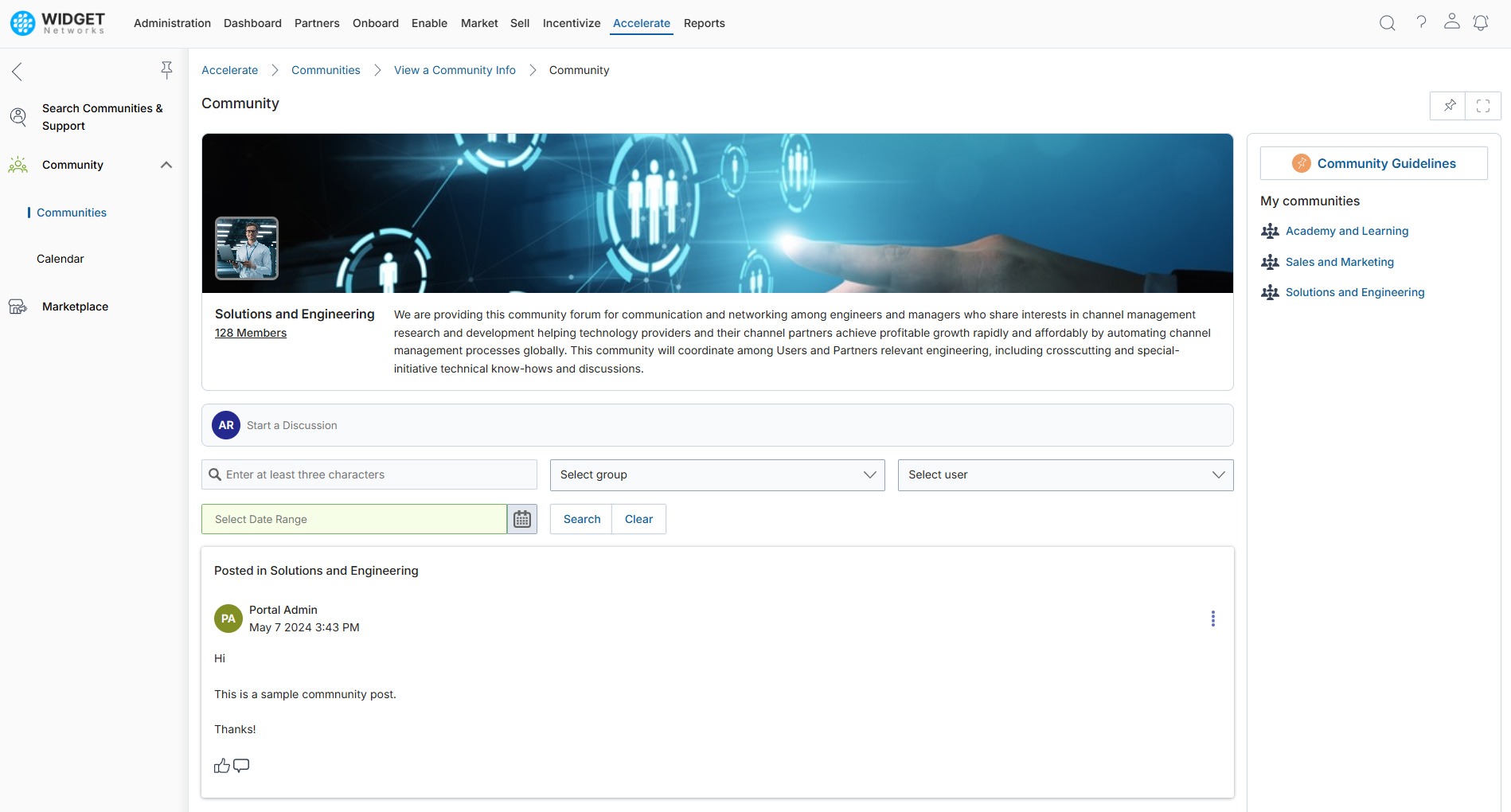Open the Reports menu
This screenshot has width=1511, height=812.
coord(704,23)
